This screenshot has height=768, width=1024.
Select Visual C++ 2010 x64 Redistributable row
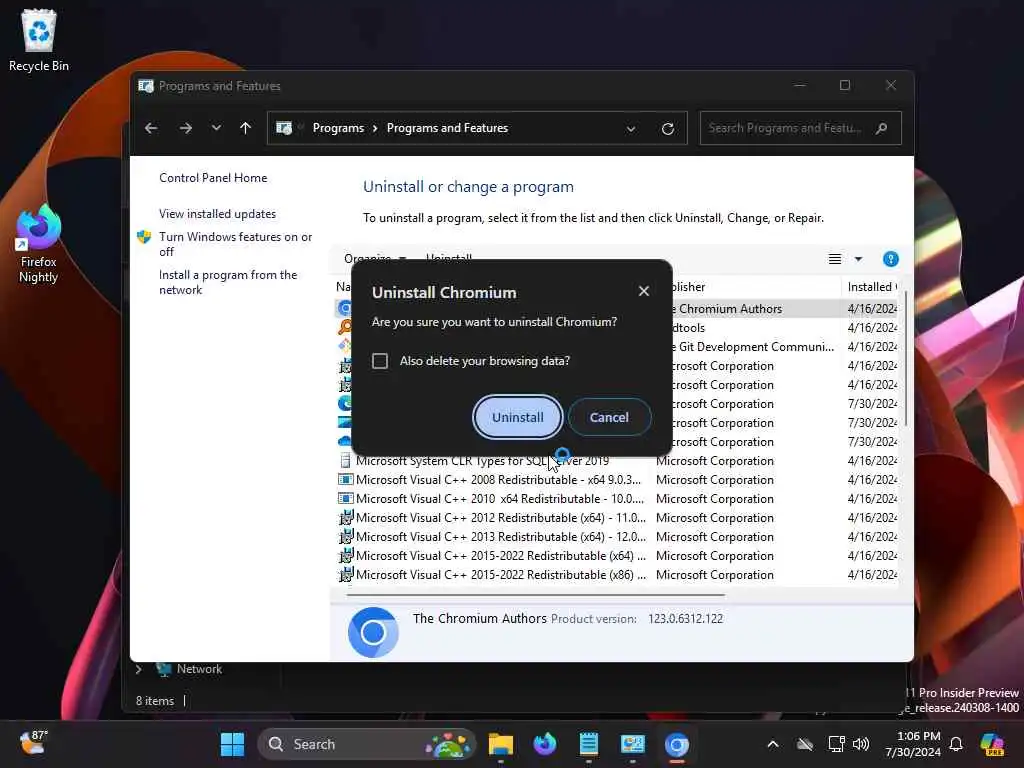(x=500, y=499)
